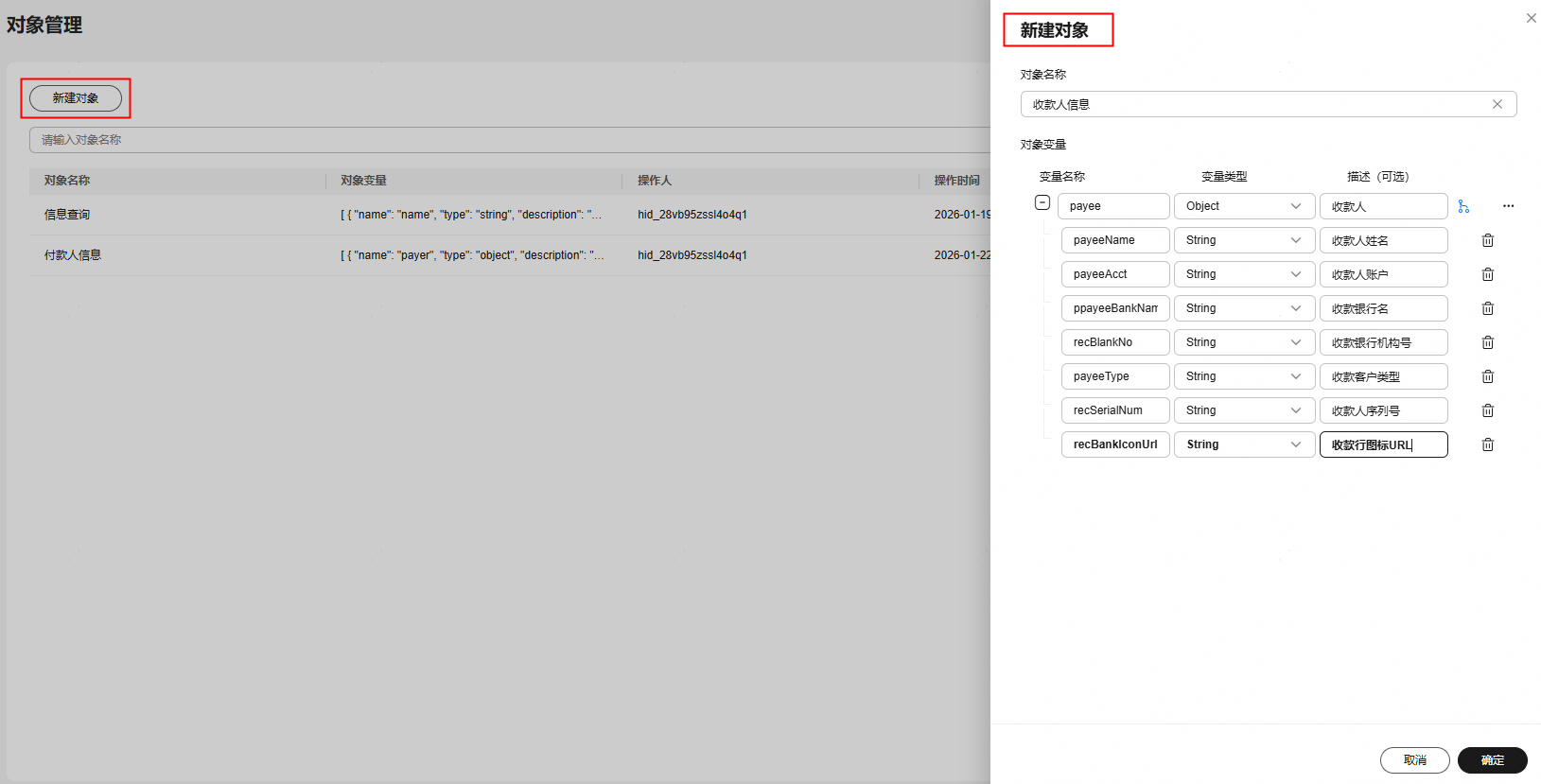This screenshot has width=1541, height=784.
Task: Collapse the payee object tree
Action: pyautogui.click(x=1042, y=202)
